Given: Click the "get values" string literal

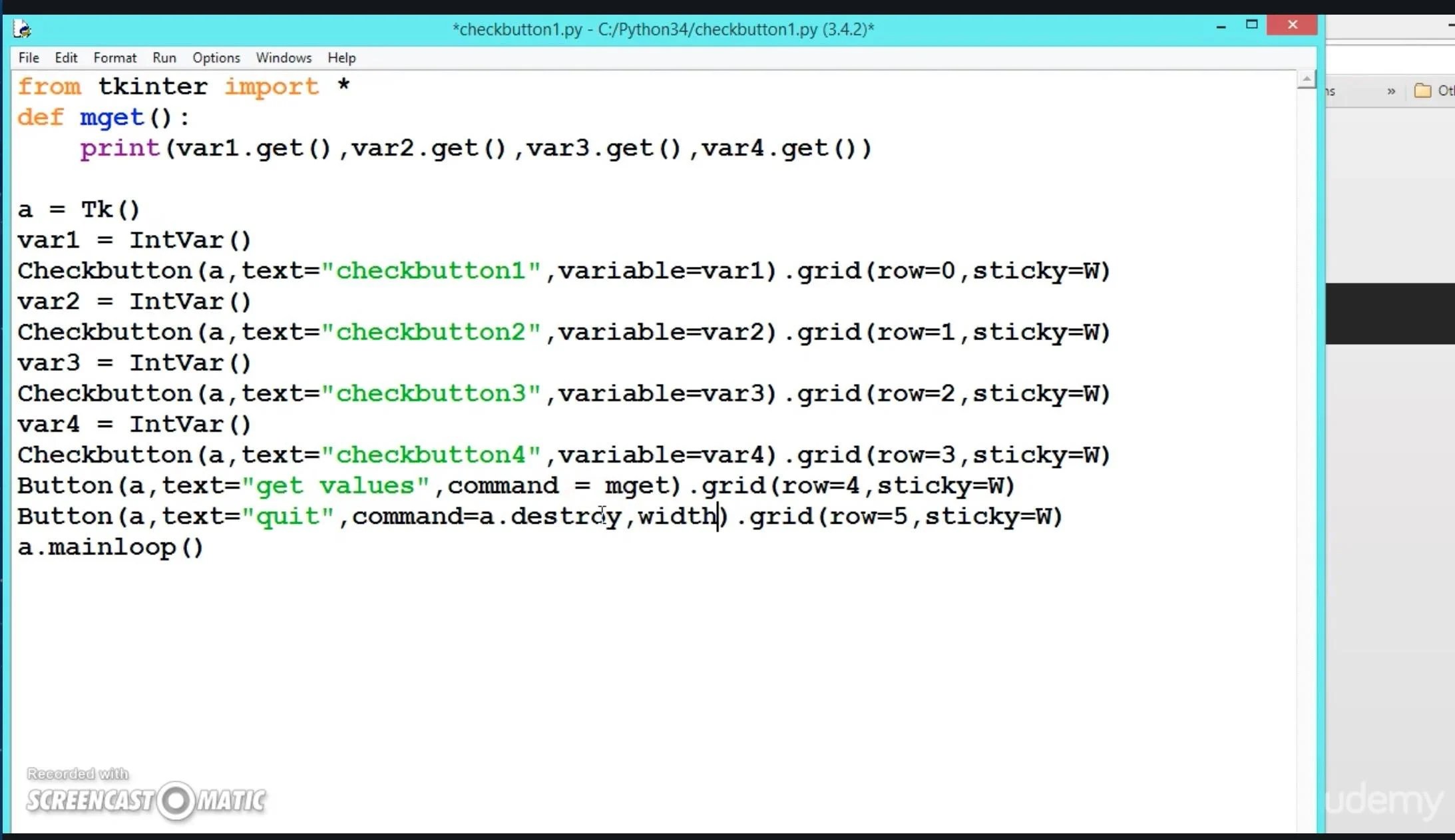Looking at the screenshot, I should coord(335,486).
